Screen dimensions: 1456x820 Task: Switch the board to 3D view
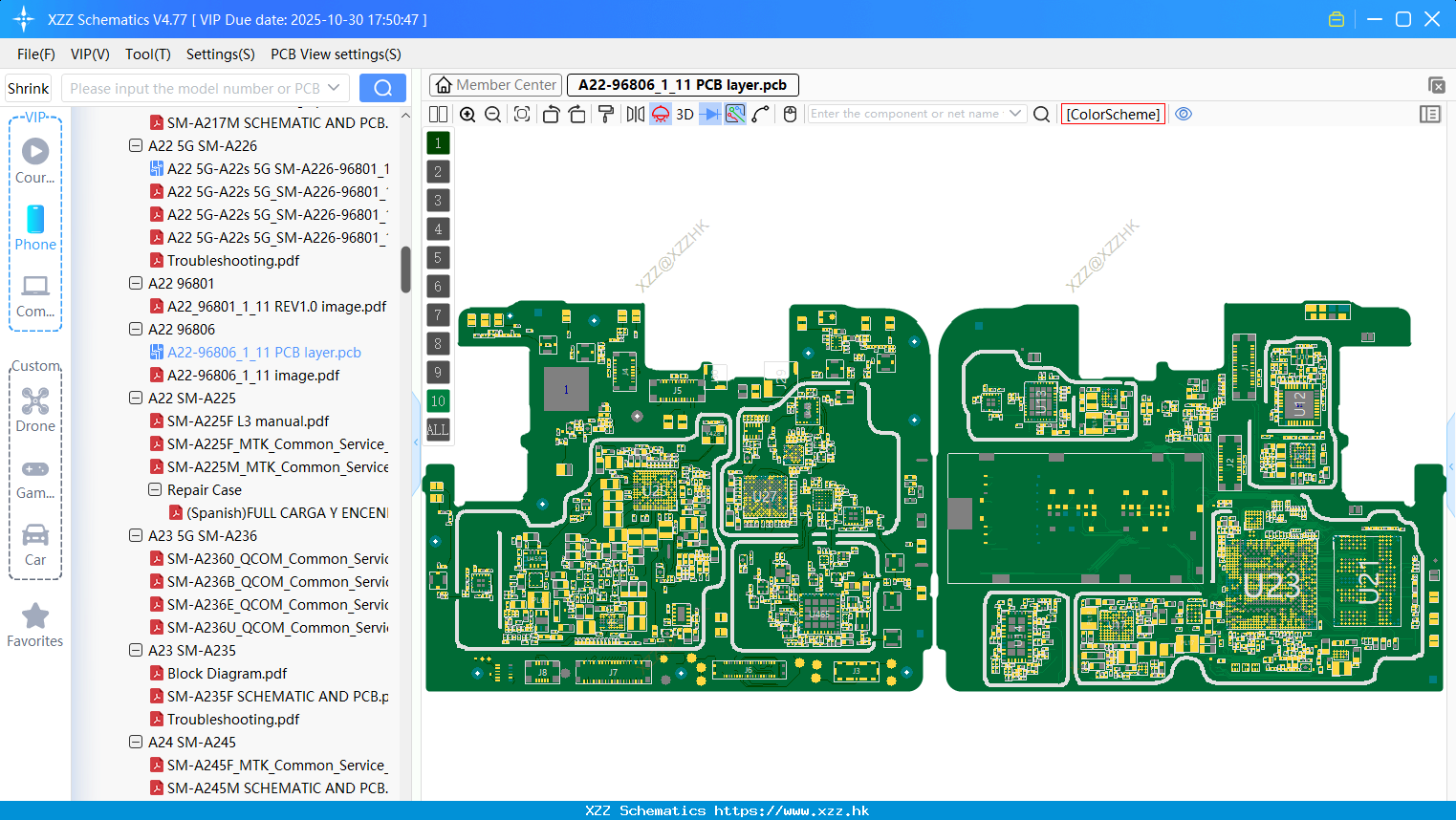pos(684,114)
